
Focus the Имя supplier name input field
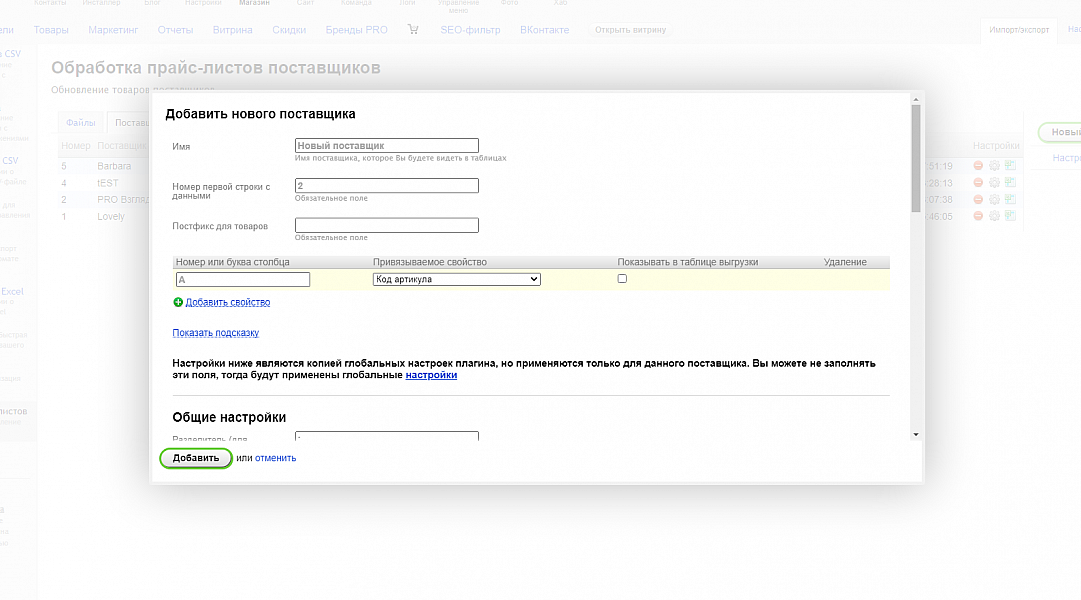[386, 146]
